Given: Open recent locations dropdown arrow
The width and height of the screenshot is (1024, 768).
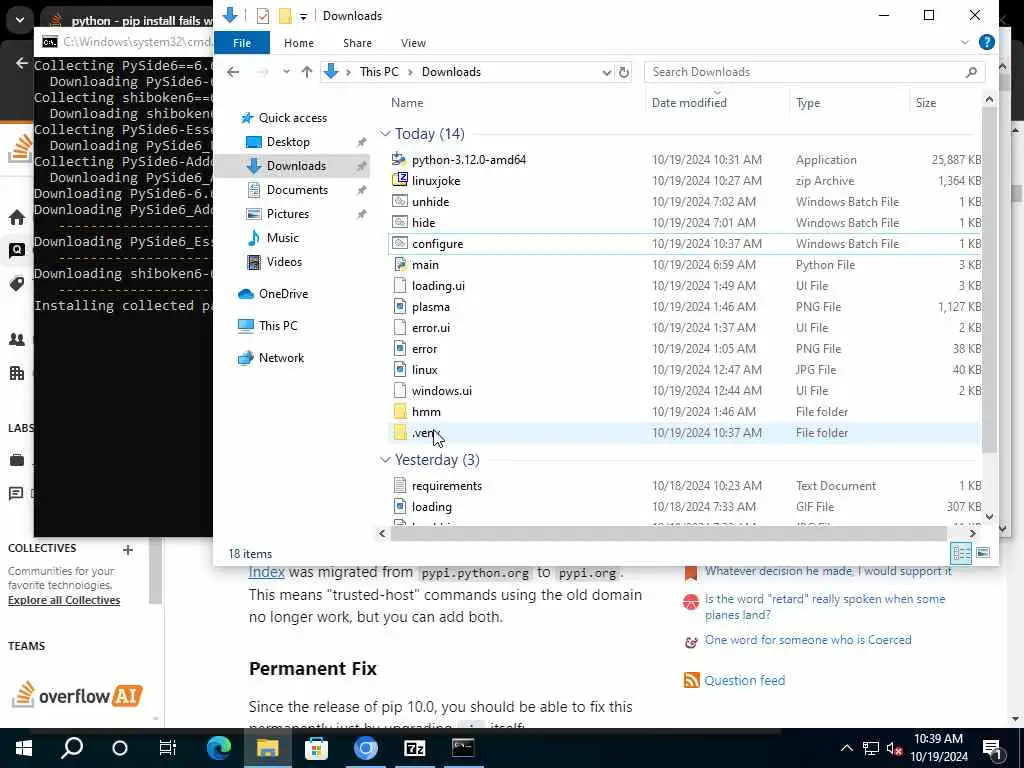Looking at the screenshot, I should click(286, 72).
